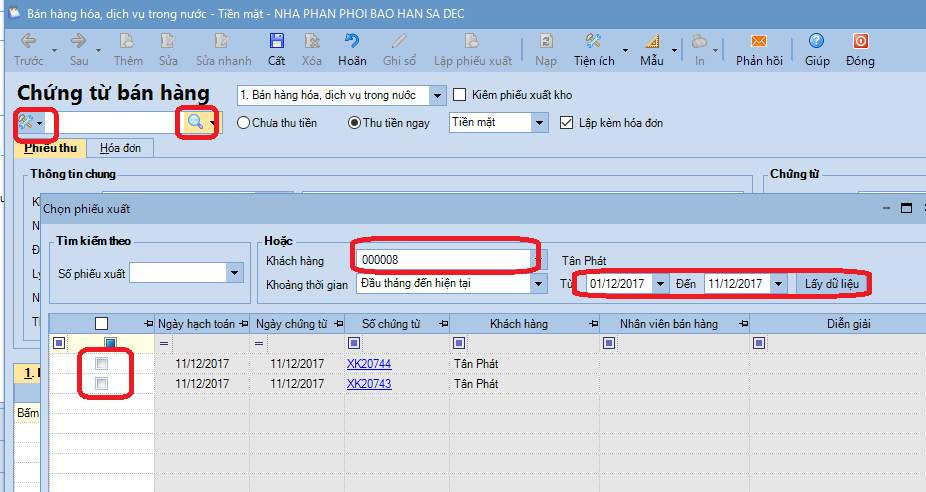This screenshot has height=492, width=926.
Task: Tick the checkbox for row XK20743
Action: pos(102,383)
